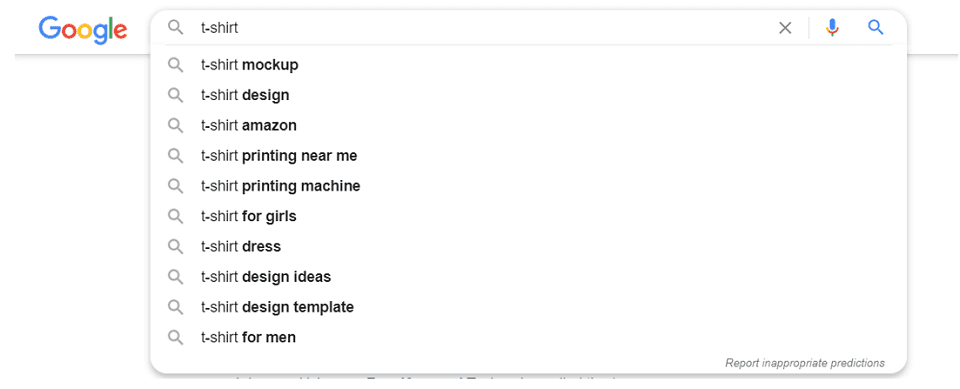Click the Google logo

coord(83,29)
